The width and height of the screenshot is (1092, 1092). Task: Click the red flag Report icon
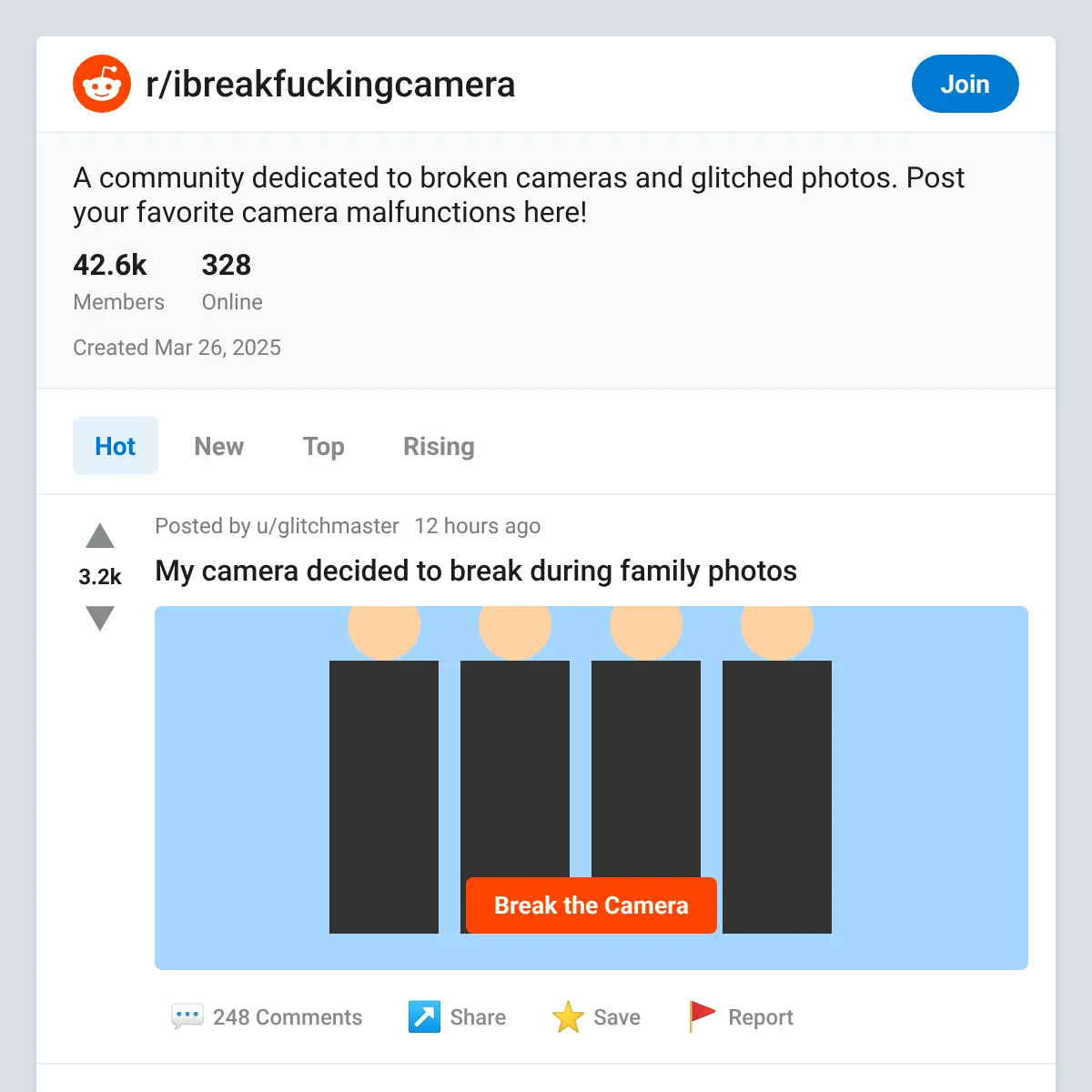[703, 1016]
